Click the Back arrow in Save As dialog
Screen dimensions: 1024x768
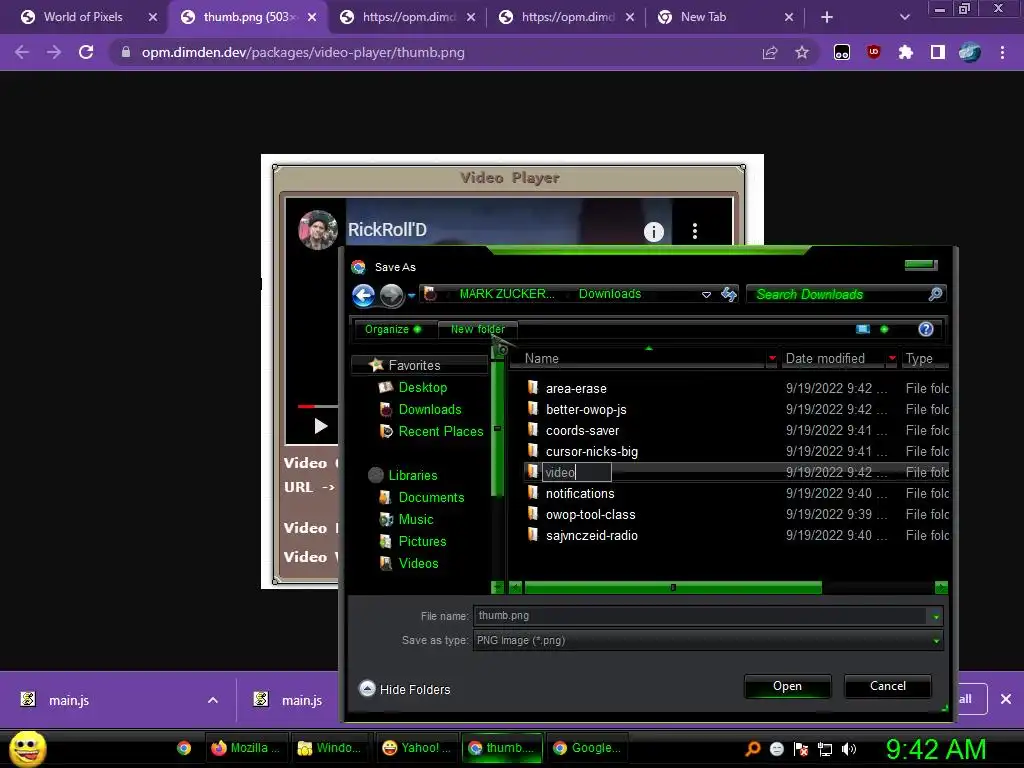tap(364, 295)
